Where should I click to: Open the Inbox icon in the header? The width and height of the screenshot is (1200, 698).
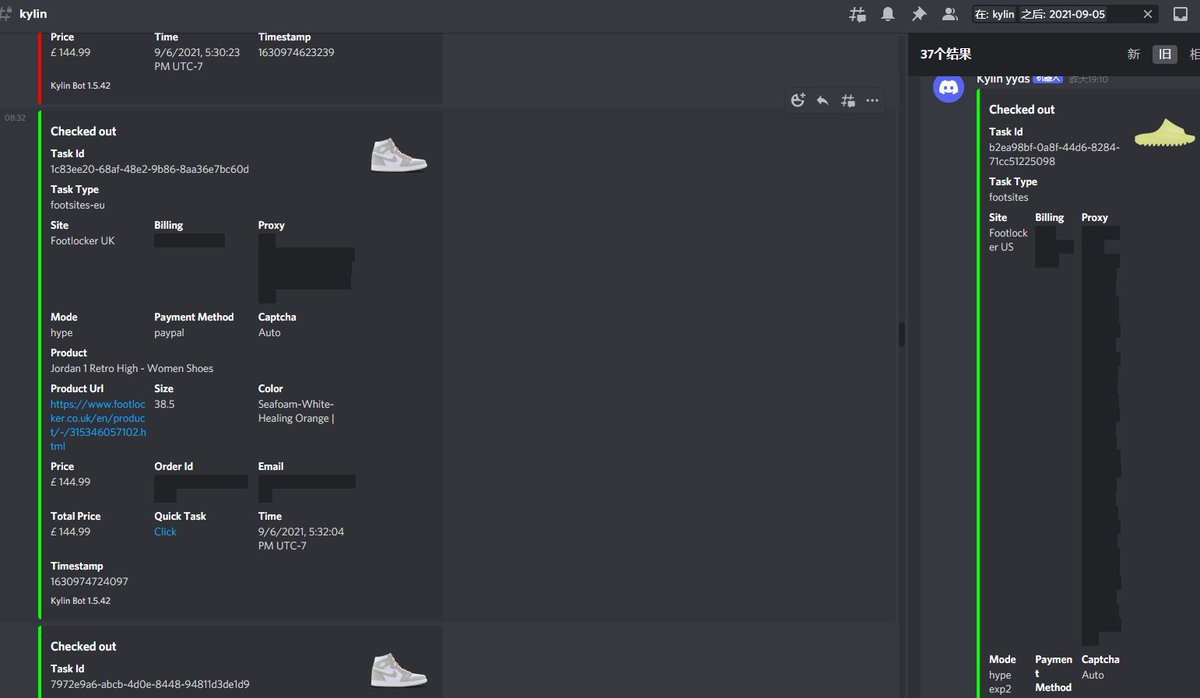(x=1180, y=14)
